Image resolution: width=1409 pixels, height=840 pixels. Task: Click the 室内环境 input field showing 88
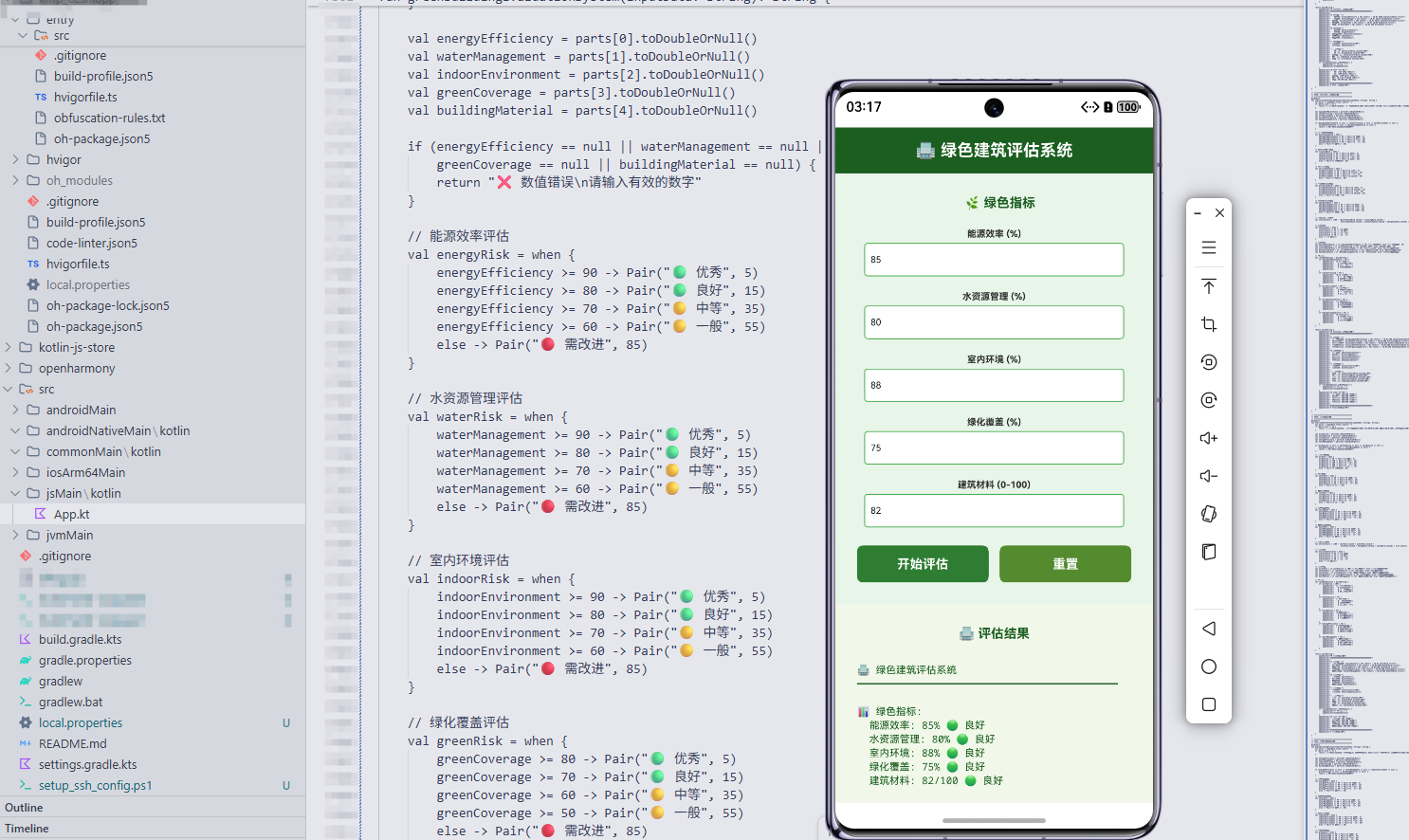coord(994,385)
